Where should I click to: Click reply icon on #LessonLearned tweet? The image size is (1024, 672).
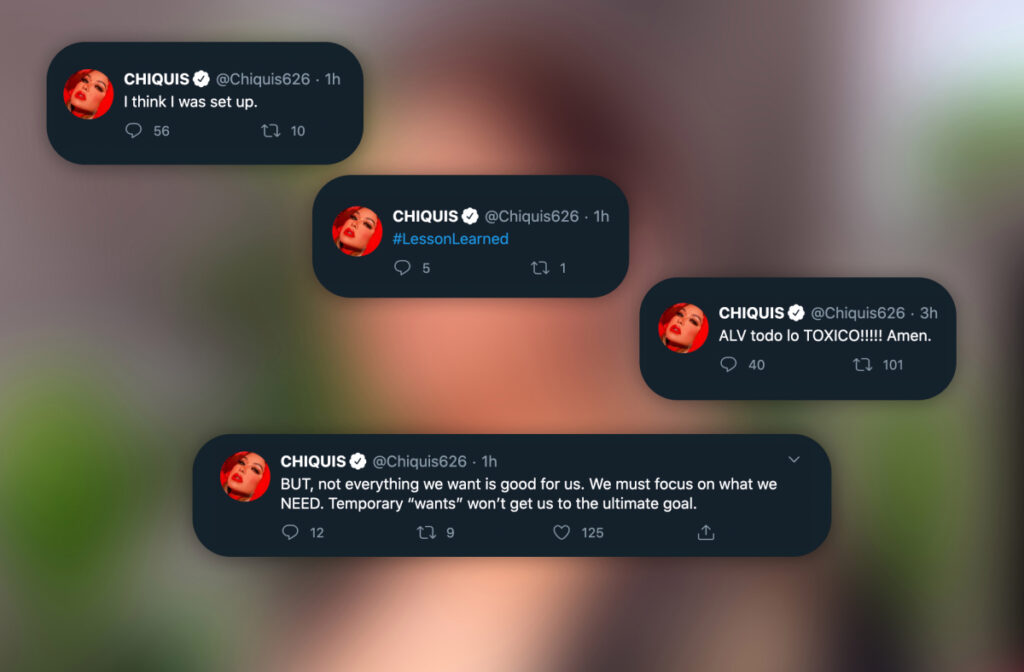tap(402, 268)
